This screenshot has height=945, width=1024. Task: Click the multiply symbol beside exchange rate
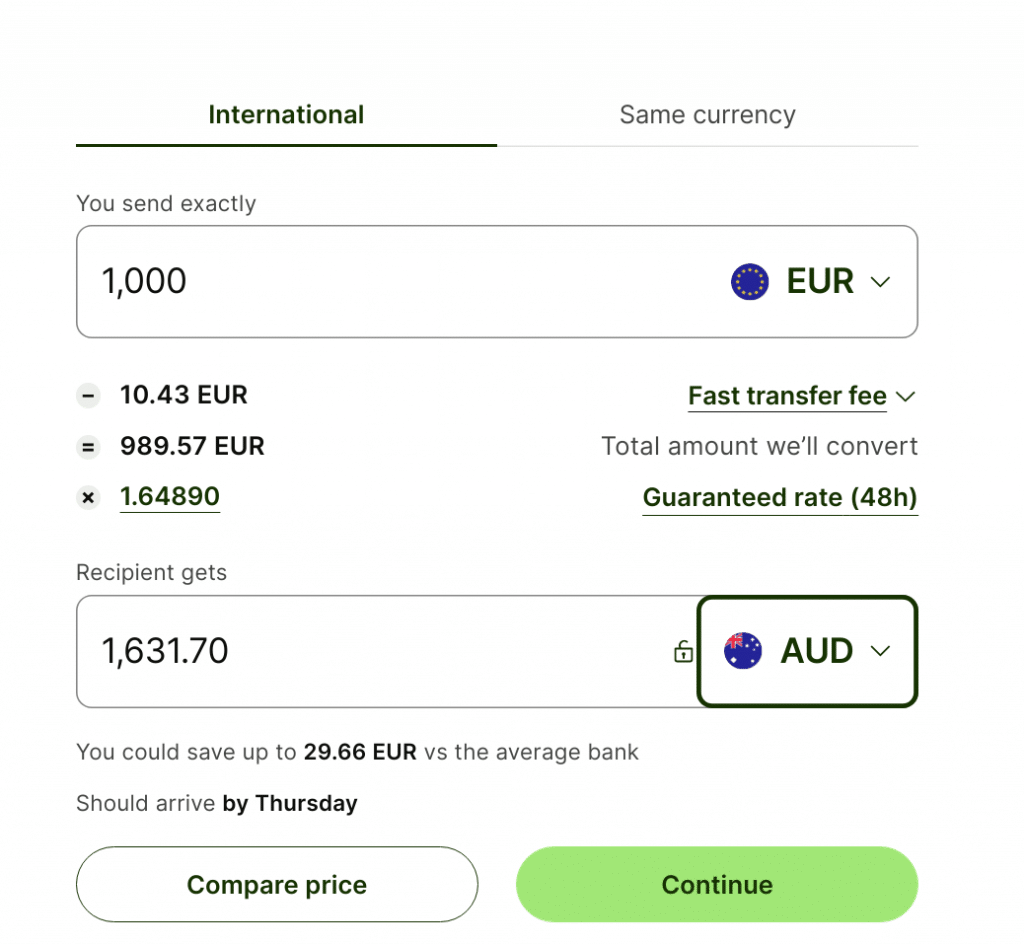[x=88, y=498]
